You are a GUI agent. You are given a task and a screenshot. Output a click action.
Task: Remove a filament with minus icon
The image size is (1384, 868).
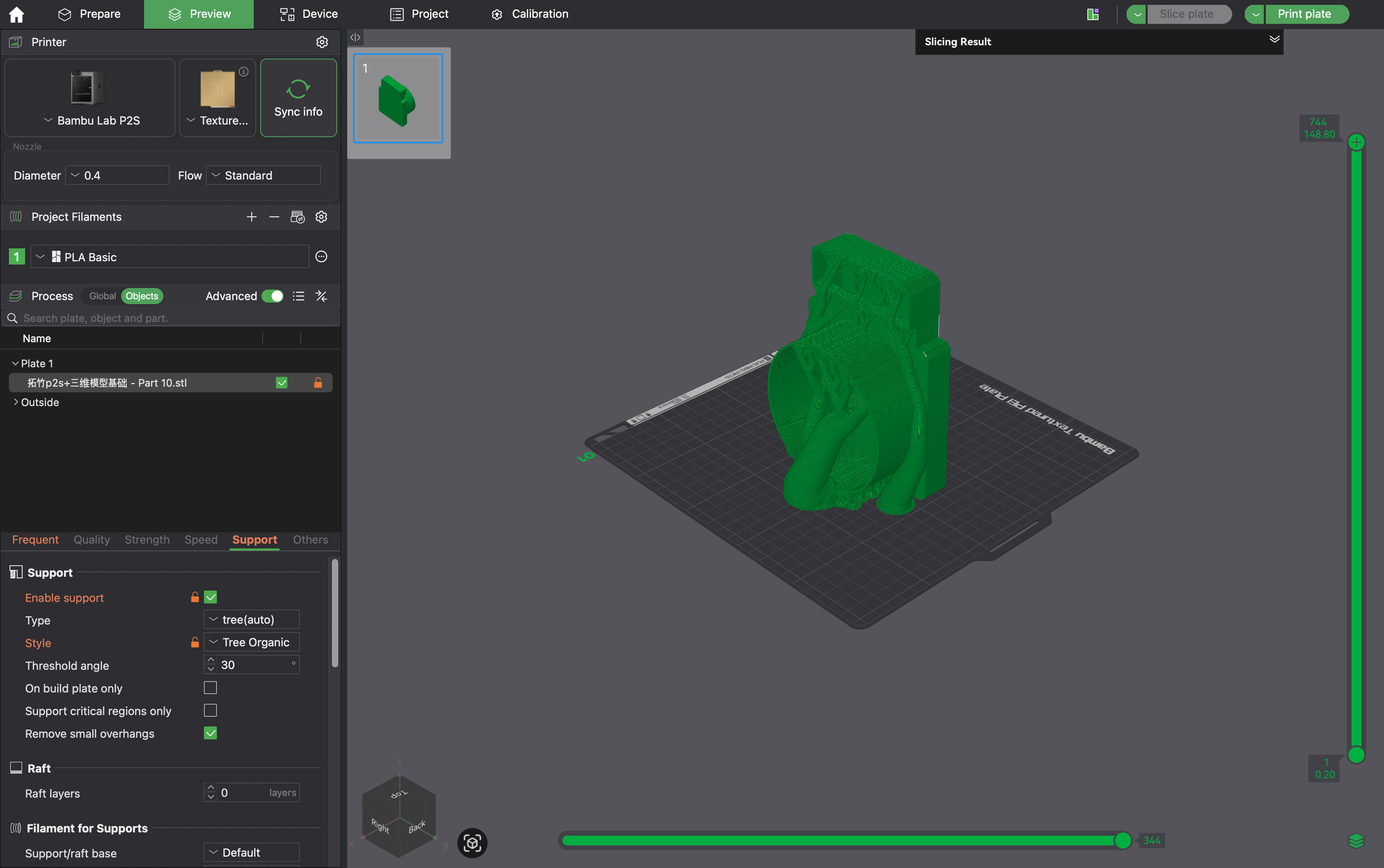(x=274, y=217)
